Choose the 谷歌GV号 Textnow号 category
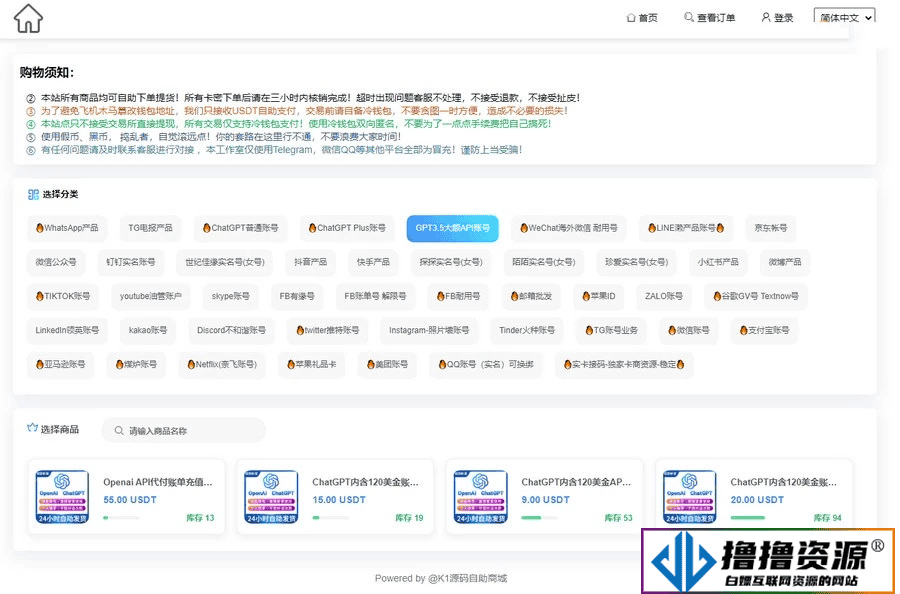900x594 pixels. coord(756,296)
